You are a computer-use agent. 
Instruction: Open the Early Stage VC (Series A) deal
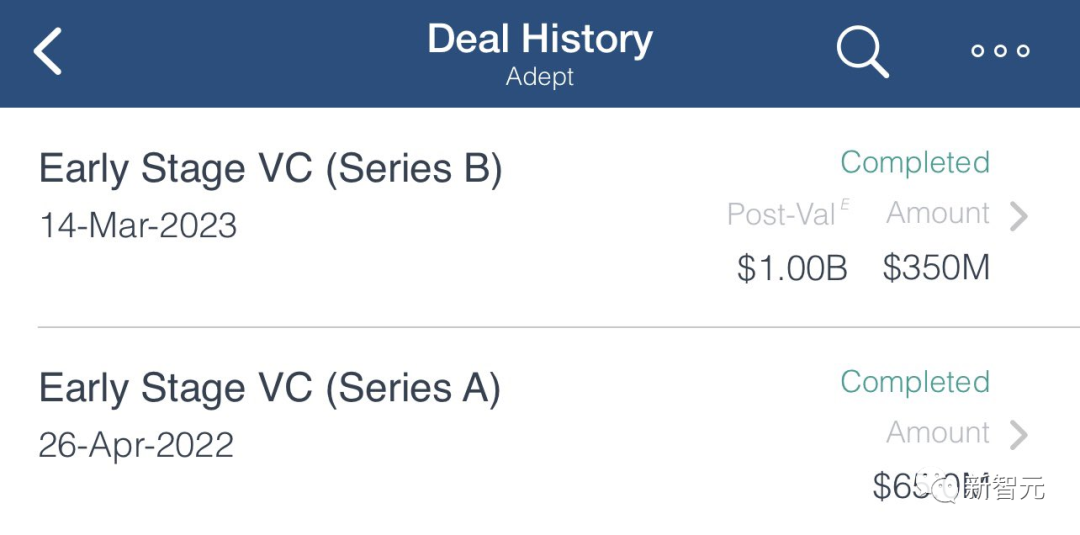coord(269,389)
